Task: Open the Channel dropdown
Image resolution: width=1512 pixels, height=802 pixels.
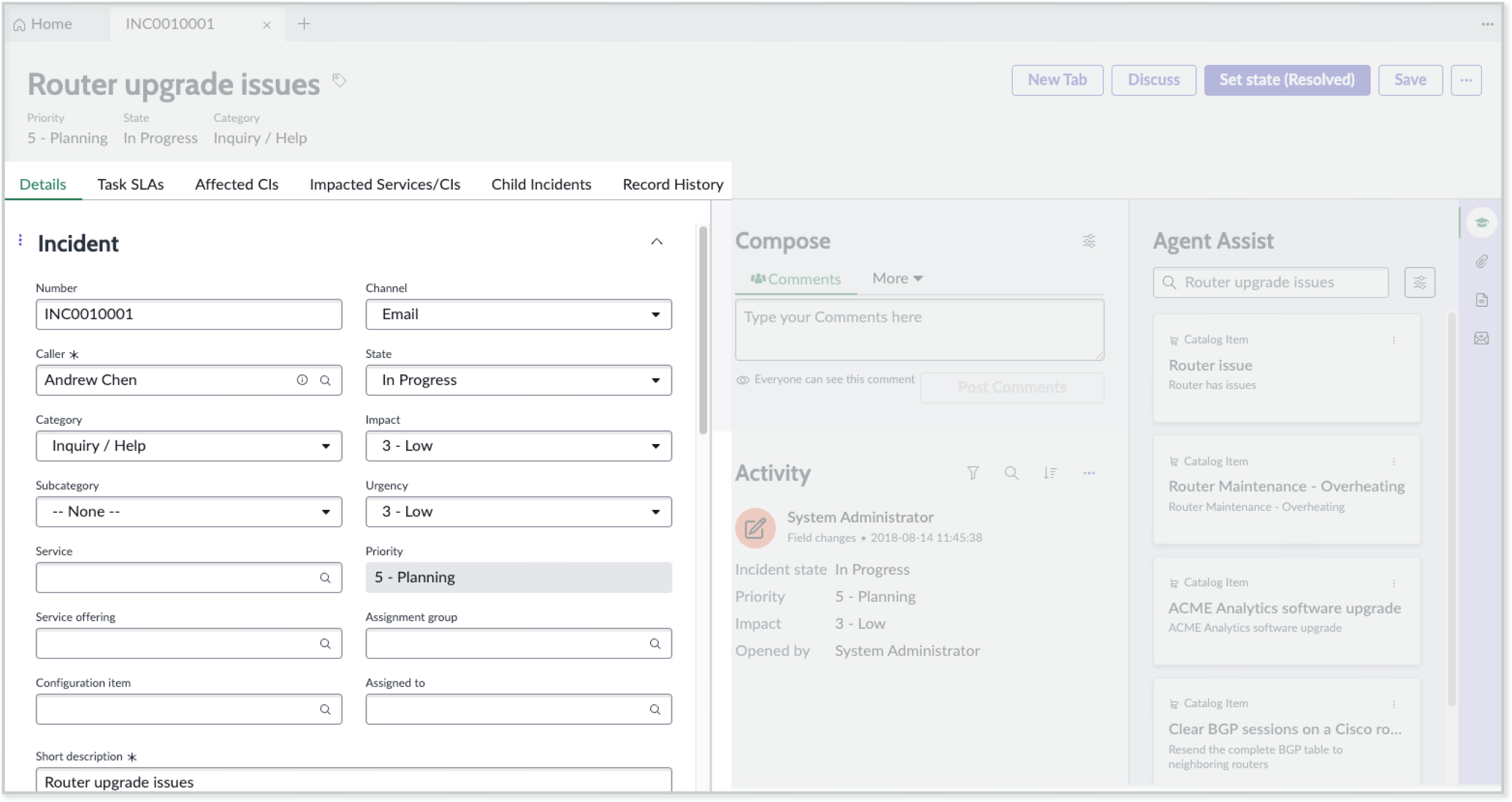Action: pyautogui.click(x=655, y=314)
